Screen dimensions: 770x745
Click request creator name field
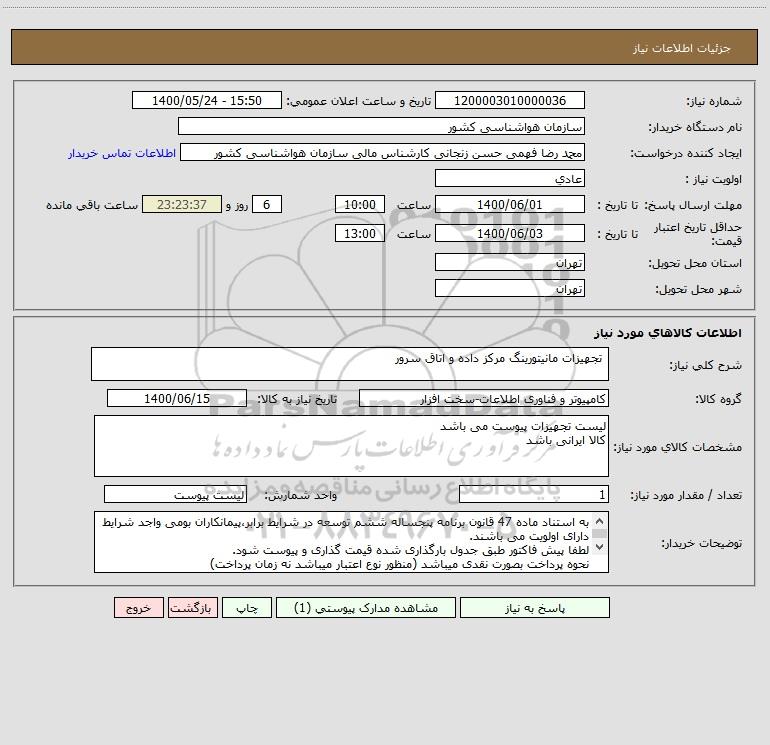coord(383,152)
